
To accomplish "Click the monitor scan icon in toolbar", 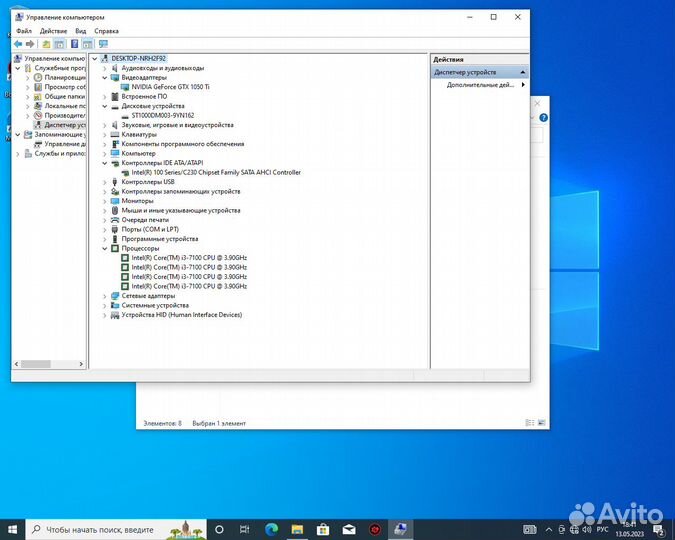I will [x=103, y=44].
